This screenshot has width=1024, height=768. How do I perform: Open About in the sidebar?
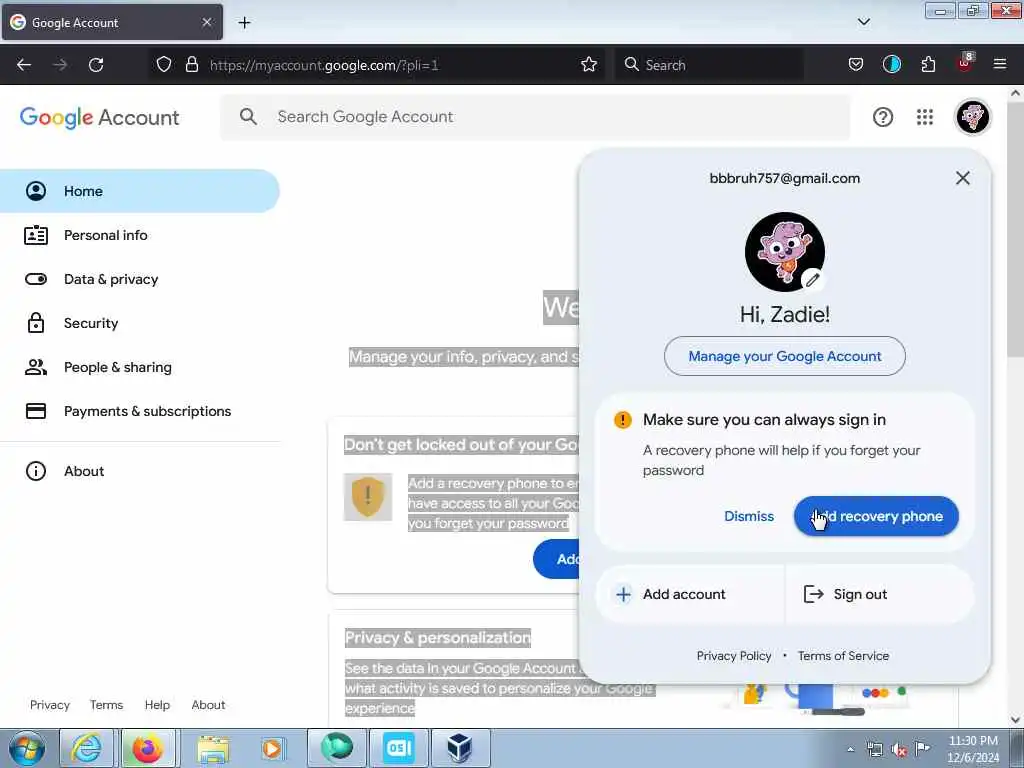pos(140,471)
